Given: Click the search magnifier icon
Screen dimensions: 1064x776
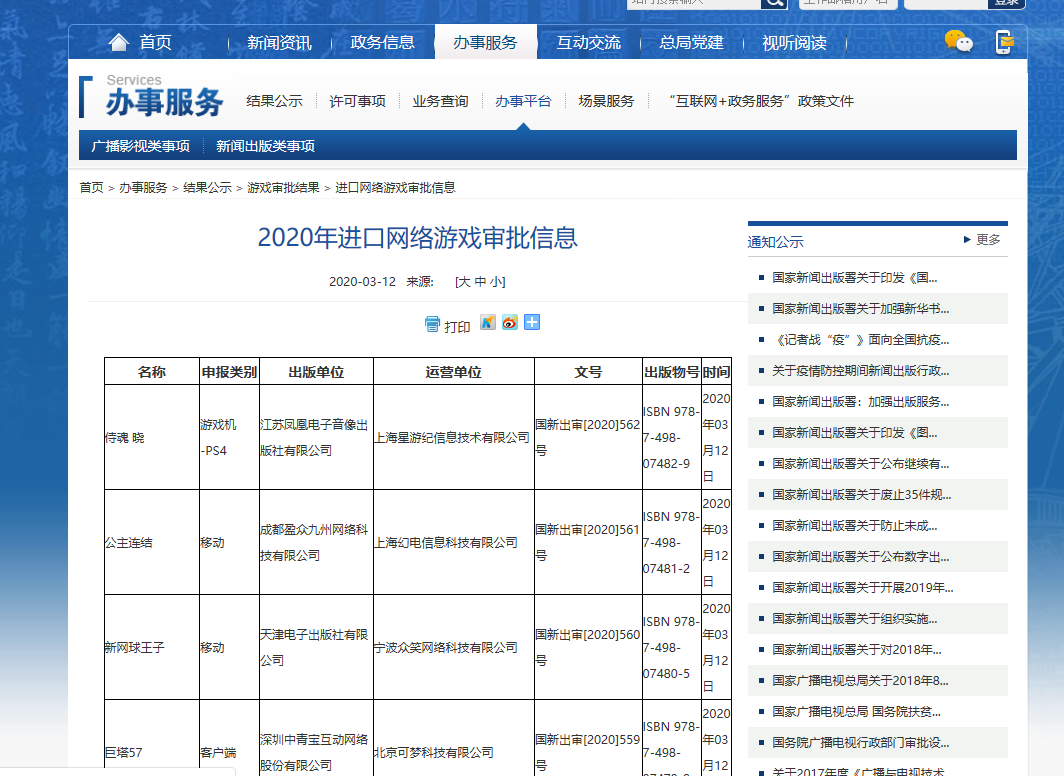Looking at the screenshot, I should (774, 4).
